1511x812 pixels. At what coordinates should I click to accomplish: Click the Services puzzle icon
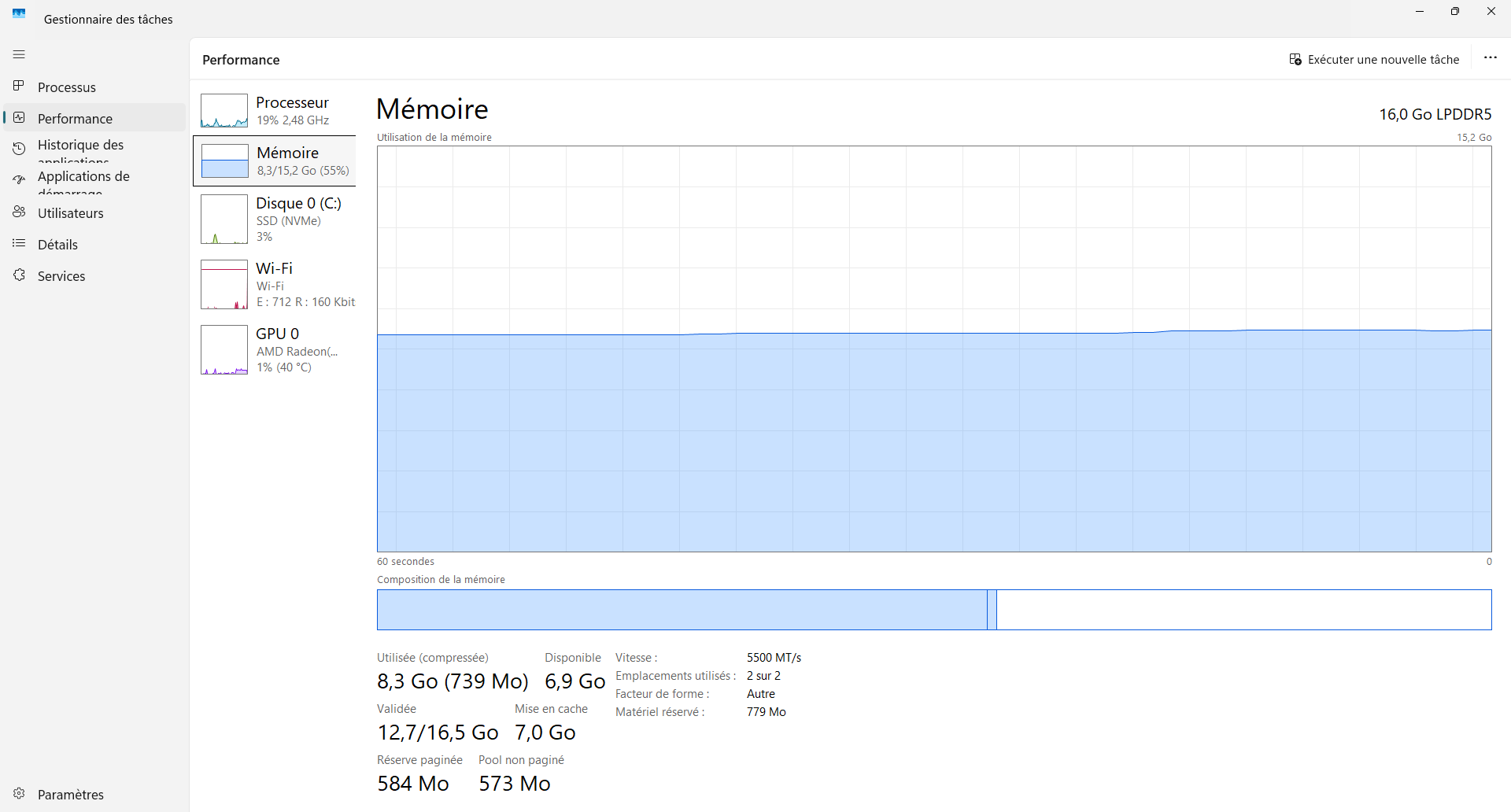click(19, 275)
